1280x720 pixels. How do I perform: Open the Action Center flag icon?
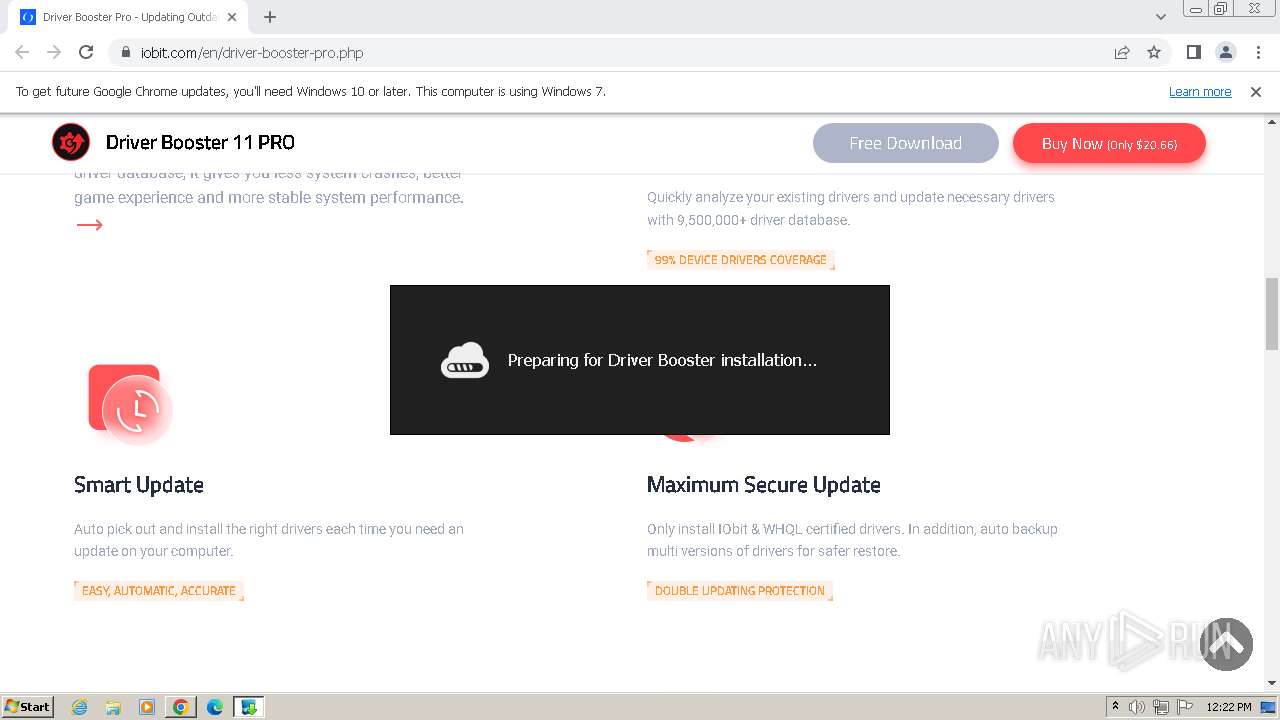1185,707
